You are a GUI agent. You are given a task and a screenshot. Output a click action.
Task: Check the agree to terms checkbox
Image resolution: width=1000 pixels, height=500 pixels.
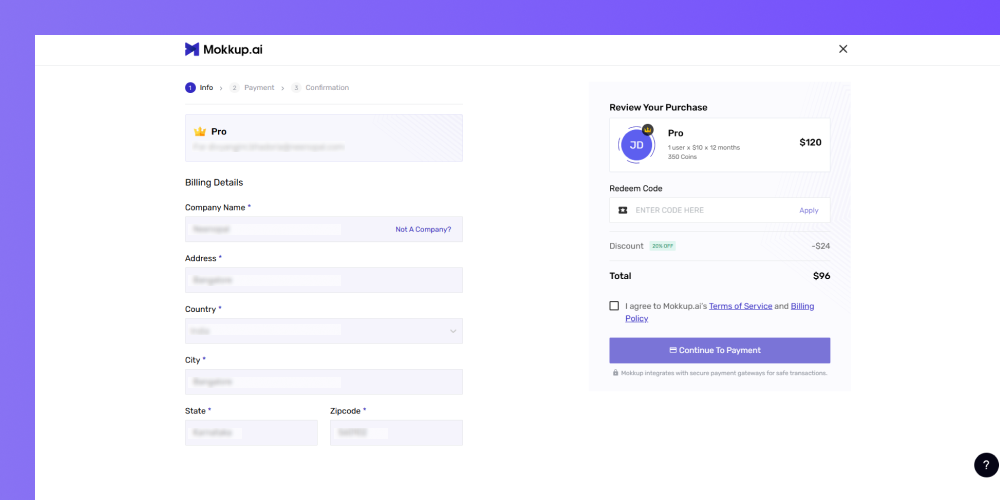[x=614, y=305]
